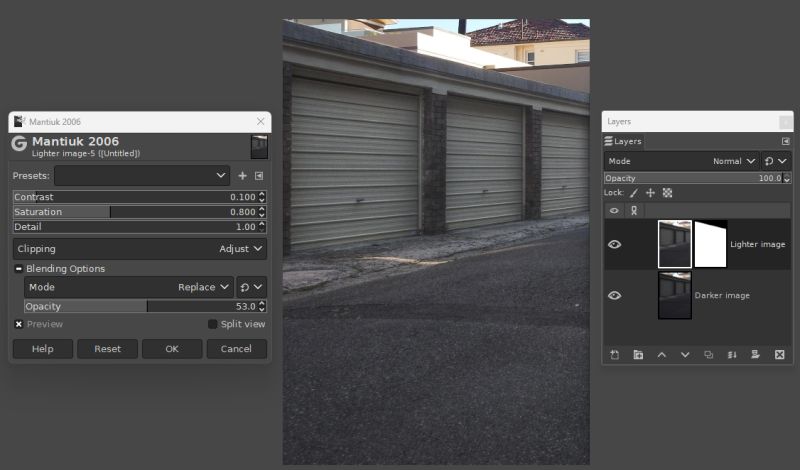
Task: Merge layer down using bottom bar icon
Action: 732,355
